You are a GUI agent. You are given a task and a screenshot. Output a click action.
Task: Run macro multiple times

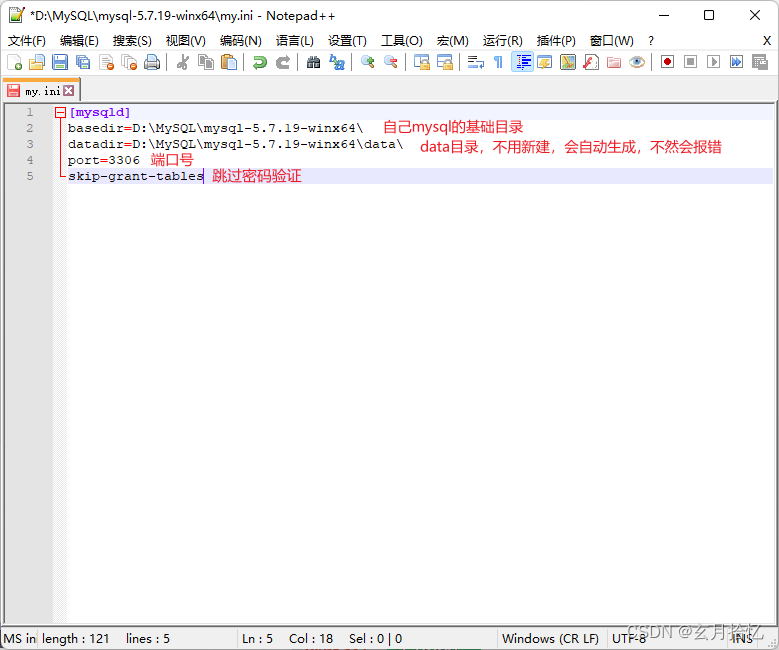coord(736,62)
